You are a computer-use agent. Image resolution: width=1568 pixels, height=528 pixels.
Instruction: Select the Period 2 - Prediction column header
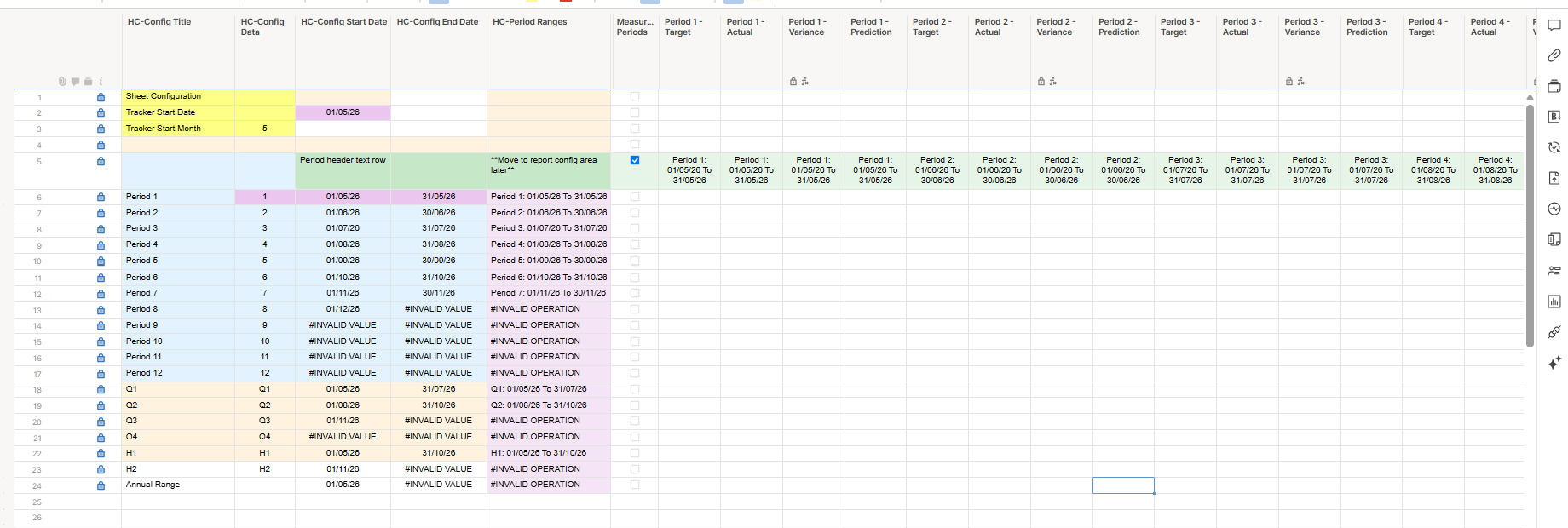tap(1123, 49)
